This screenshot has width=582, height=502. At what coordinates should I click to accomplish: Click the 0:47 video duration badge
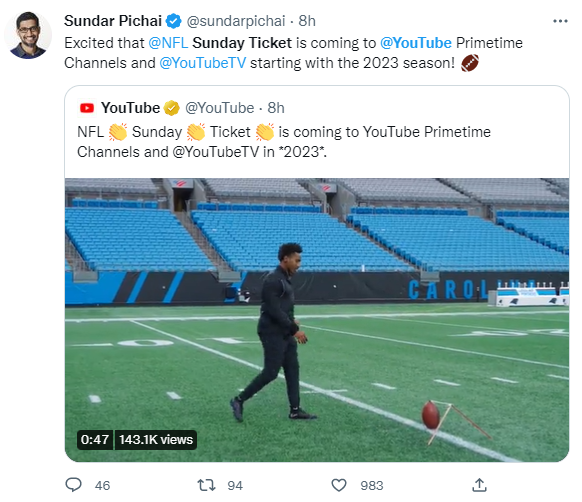pos(95,440)
